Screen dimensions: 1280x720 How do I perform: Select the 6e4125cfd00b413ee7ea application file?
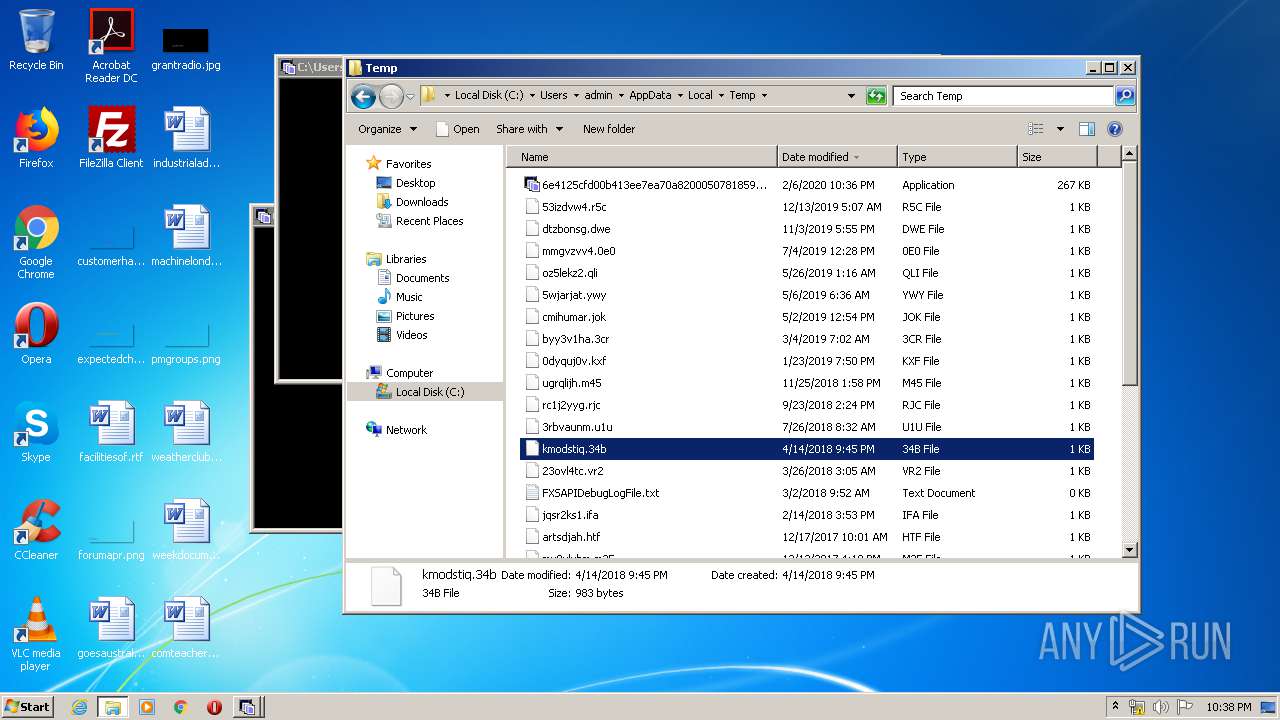(807, 185)
